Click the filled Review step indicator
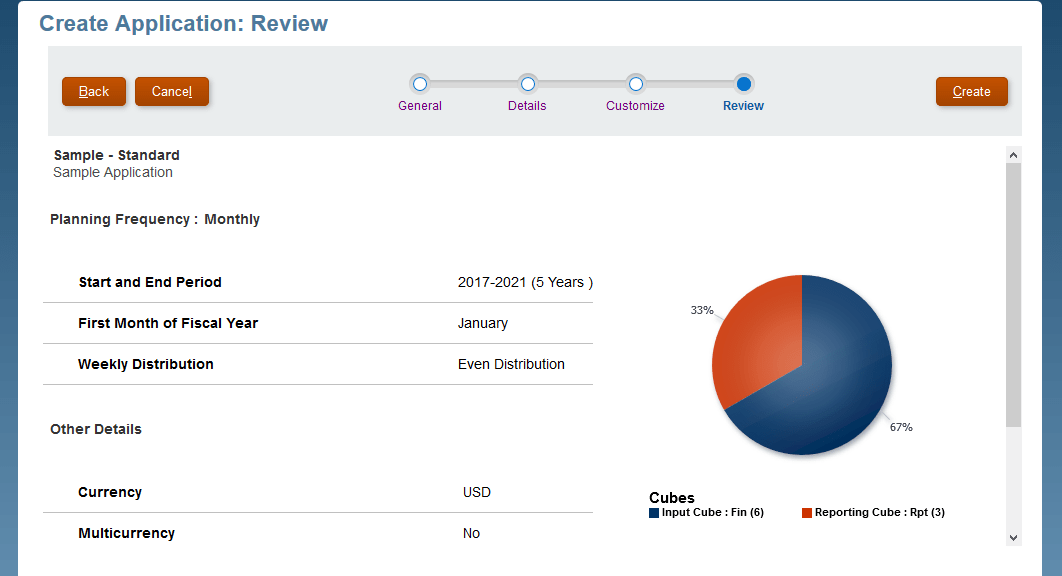This screenshot has height=576, width=1062. coord(742,84)
